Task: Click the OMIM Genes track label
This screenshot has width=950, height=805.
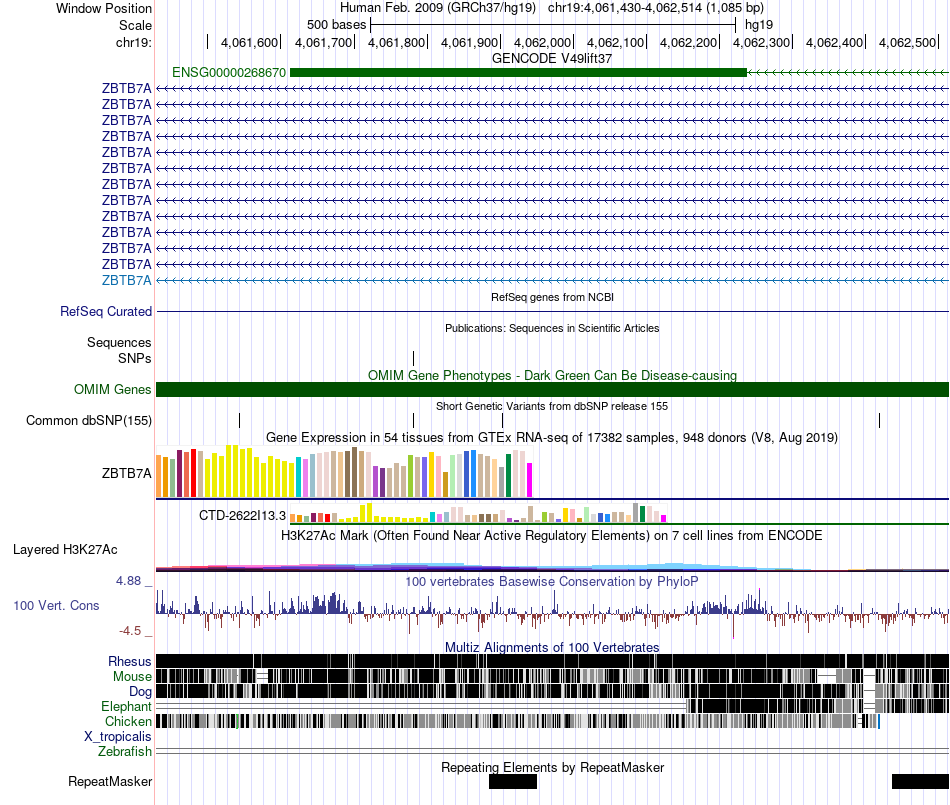Action: click(113, 389)
